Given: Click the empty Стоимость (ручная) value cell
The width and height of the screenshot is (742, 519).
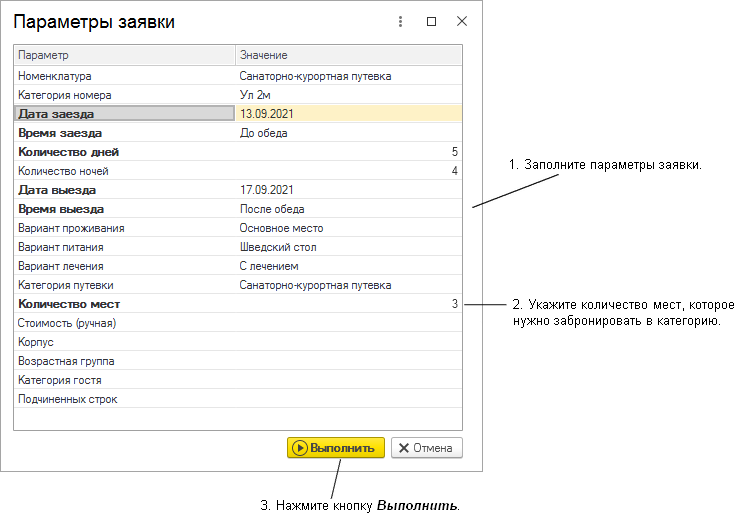Looking at the screenshot, I should 348,323.
